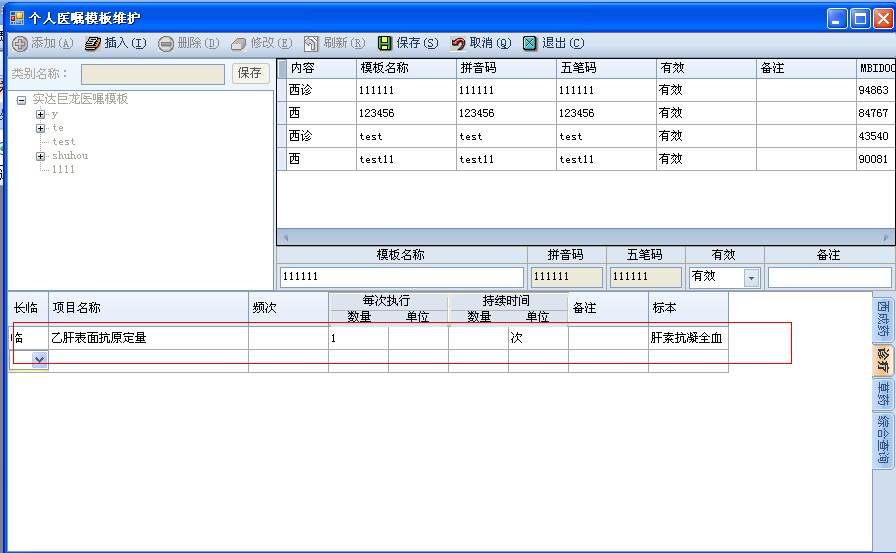The width and height of the screenshot is (896, 553).
Task: Expand the y tree node
Action: click(x=40, y=114)
